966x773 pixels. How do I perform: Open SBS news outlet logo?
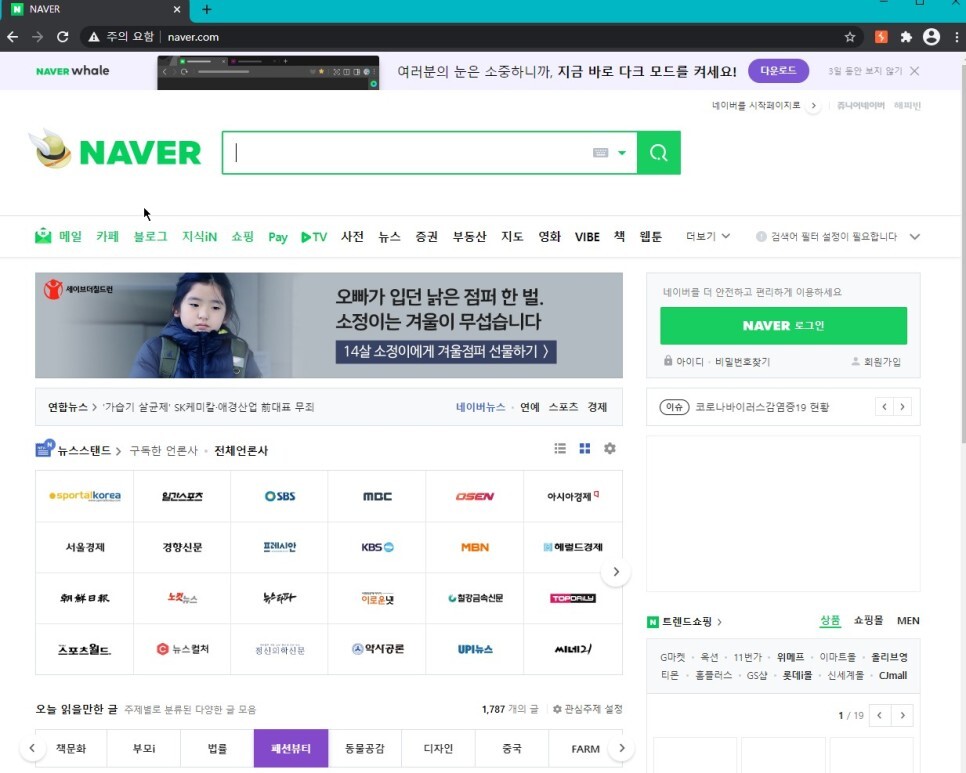point(280,496)
